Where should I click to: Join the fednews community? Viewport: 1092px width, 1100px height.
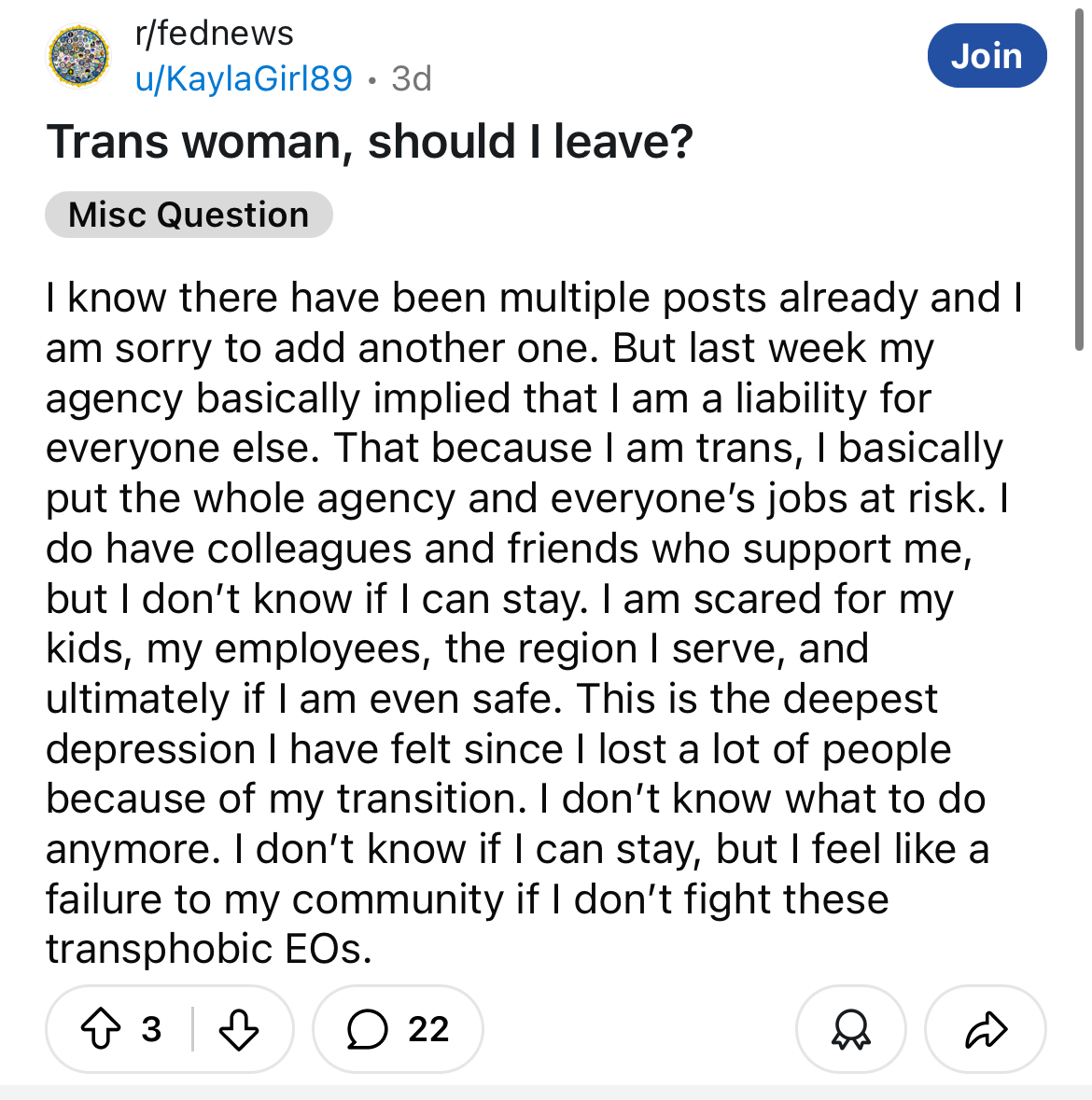tap(987, 55)
